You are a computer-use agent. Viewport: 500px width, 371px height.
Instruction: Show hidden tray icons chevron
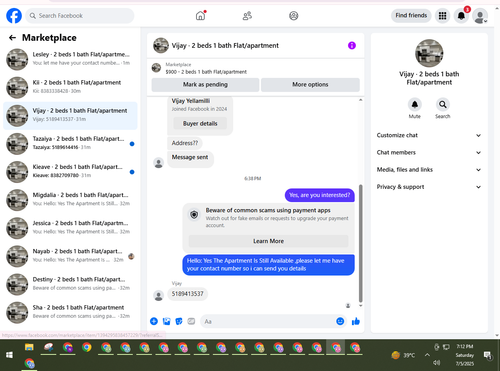coord(427,355)
